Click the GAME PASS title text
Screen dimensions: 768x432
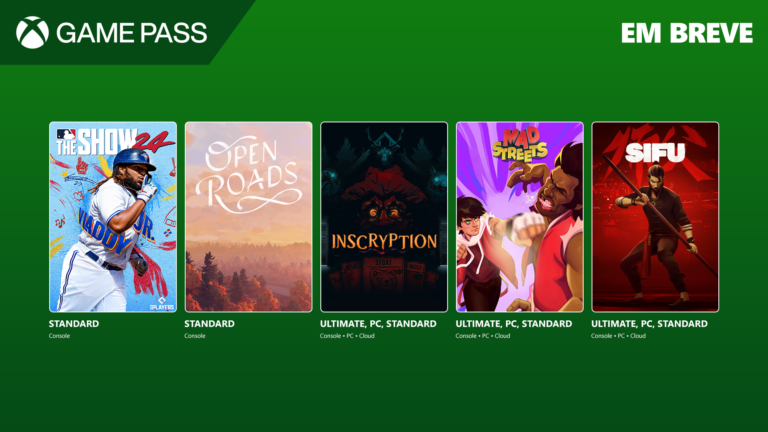pos(132,33)
